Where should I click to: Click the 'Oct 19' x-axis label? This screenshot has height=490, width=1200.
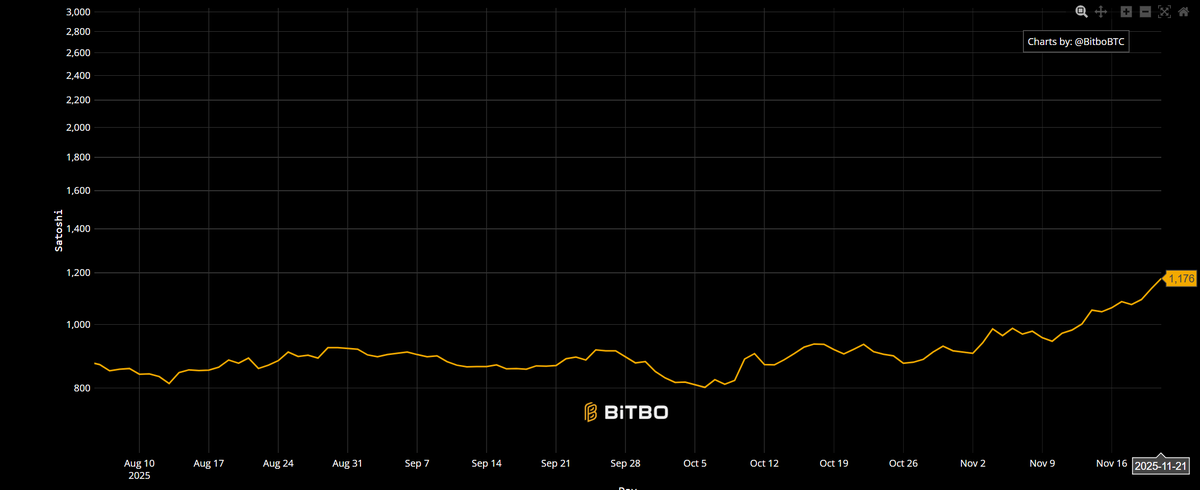click(x=834, y=464)
